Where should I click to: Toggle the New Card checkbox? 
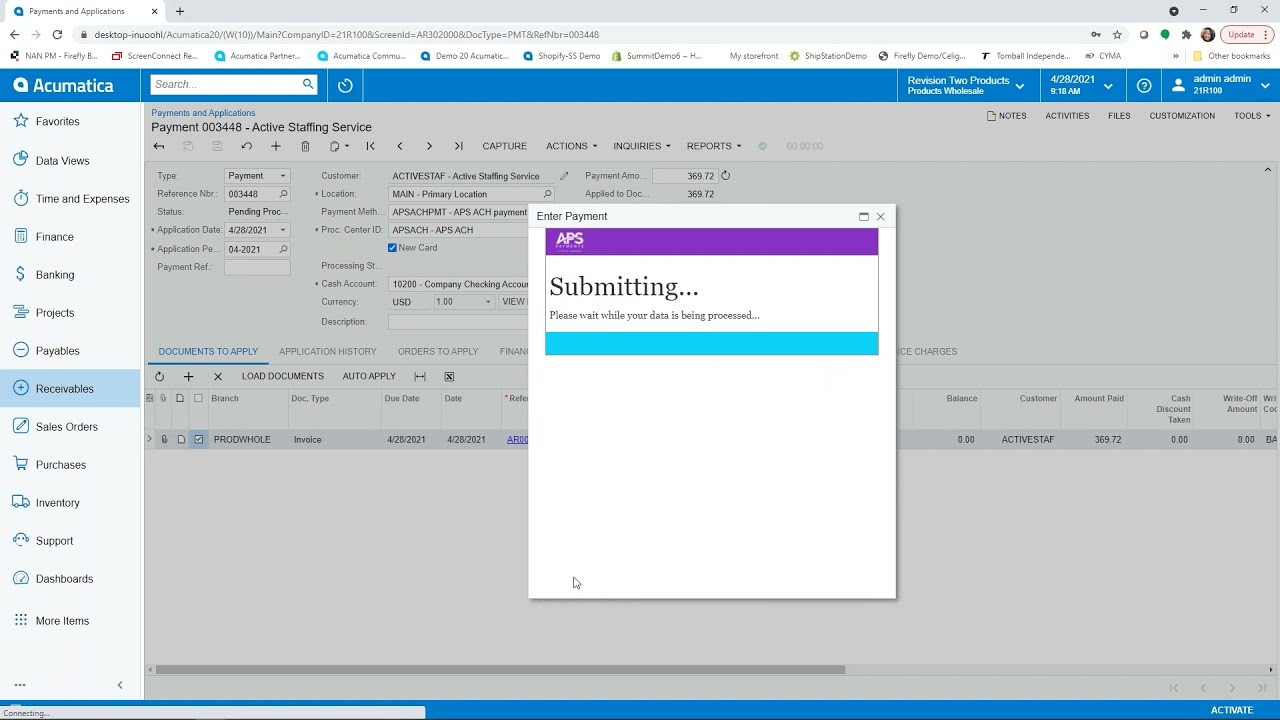pos(392,248)
